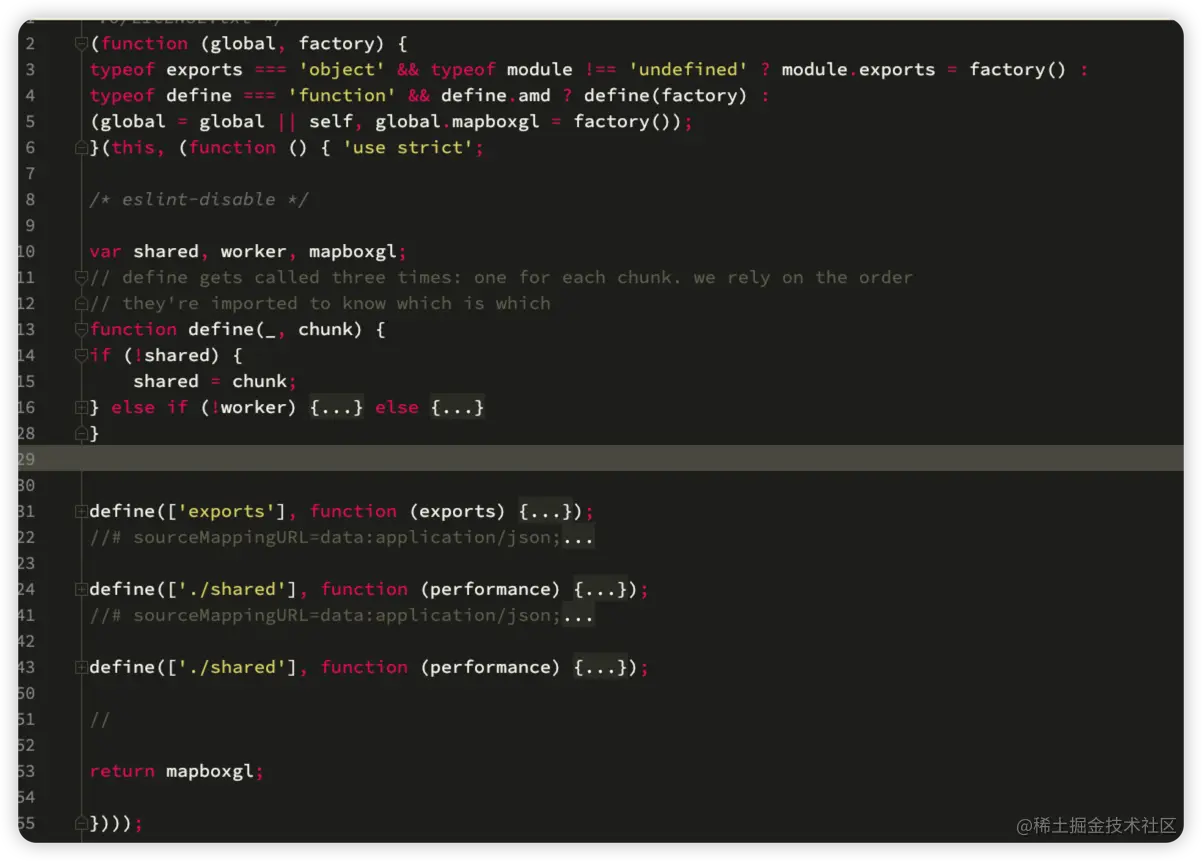The height and width of the screenshot is (861, 1202).
Task: Expand the first "define(['./shared']" fold on line 24
Action: coord(80,589)
